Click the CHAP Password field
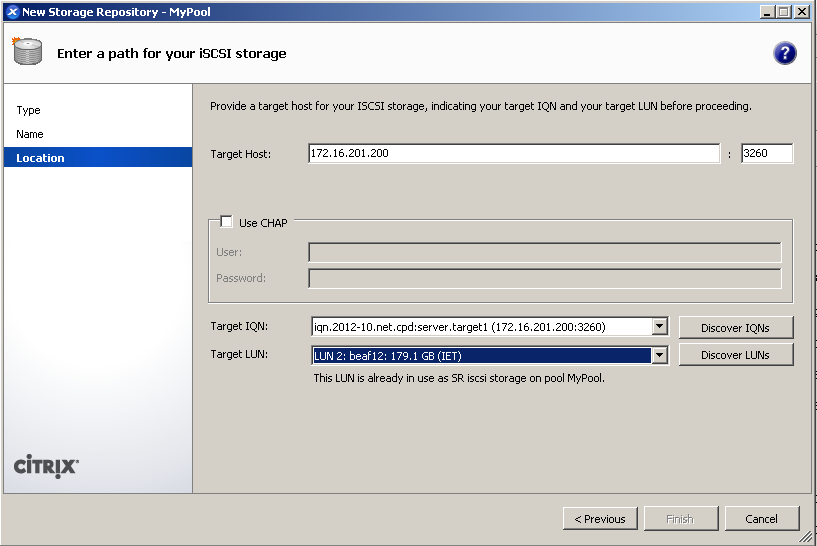 coord(544,278)
